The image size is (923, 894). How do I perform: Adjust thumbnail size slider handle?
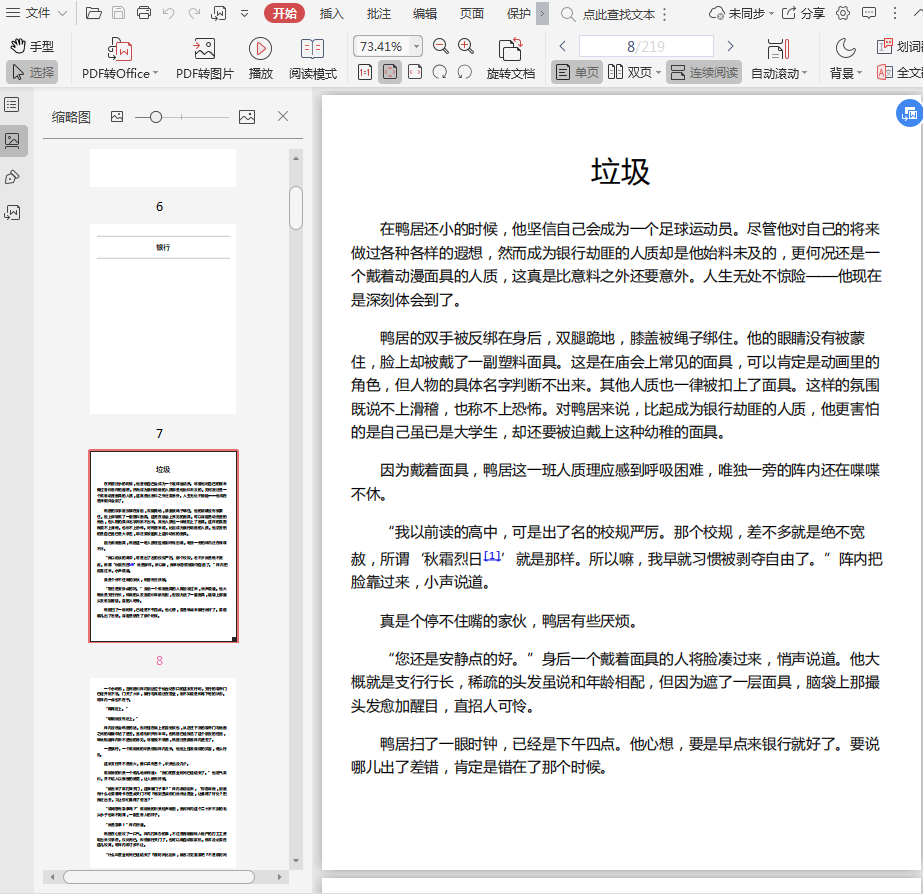(x=155, y=117)
